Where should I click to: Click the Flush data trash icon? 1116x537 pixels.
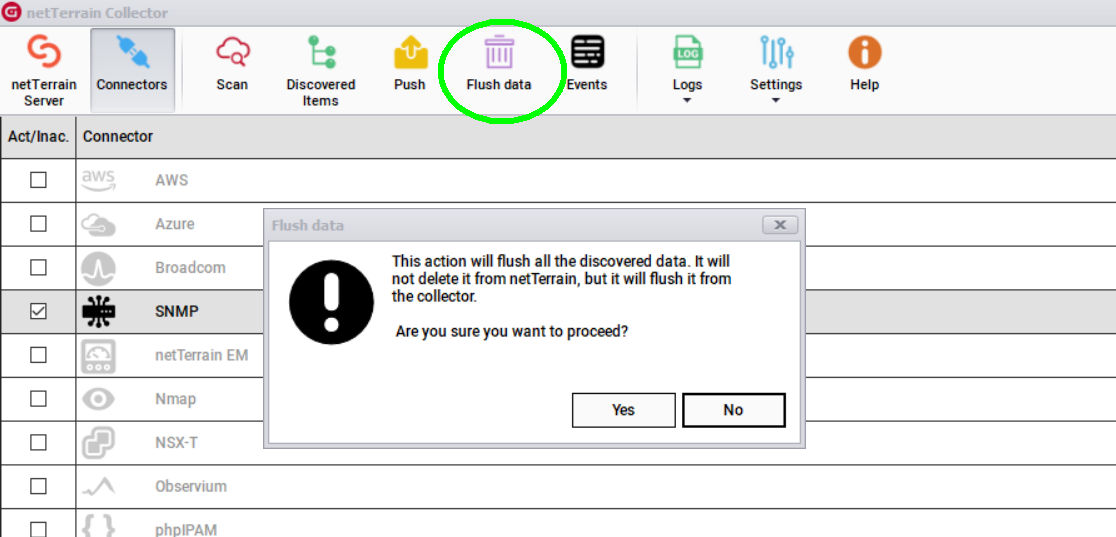[498, 53]
